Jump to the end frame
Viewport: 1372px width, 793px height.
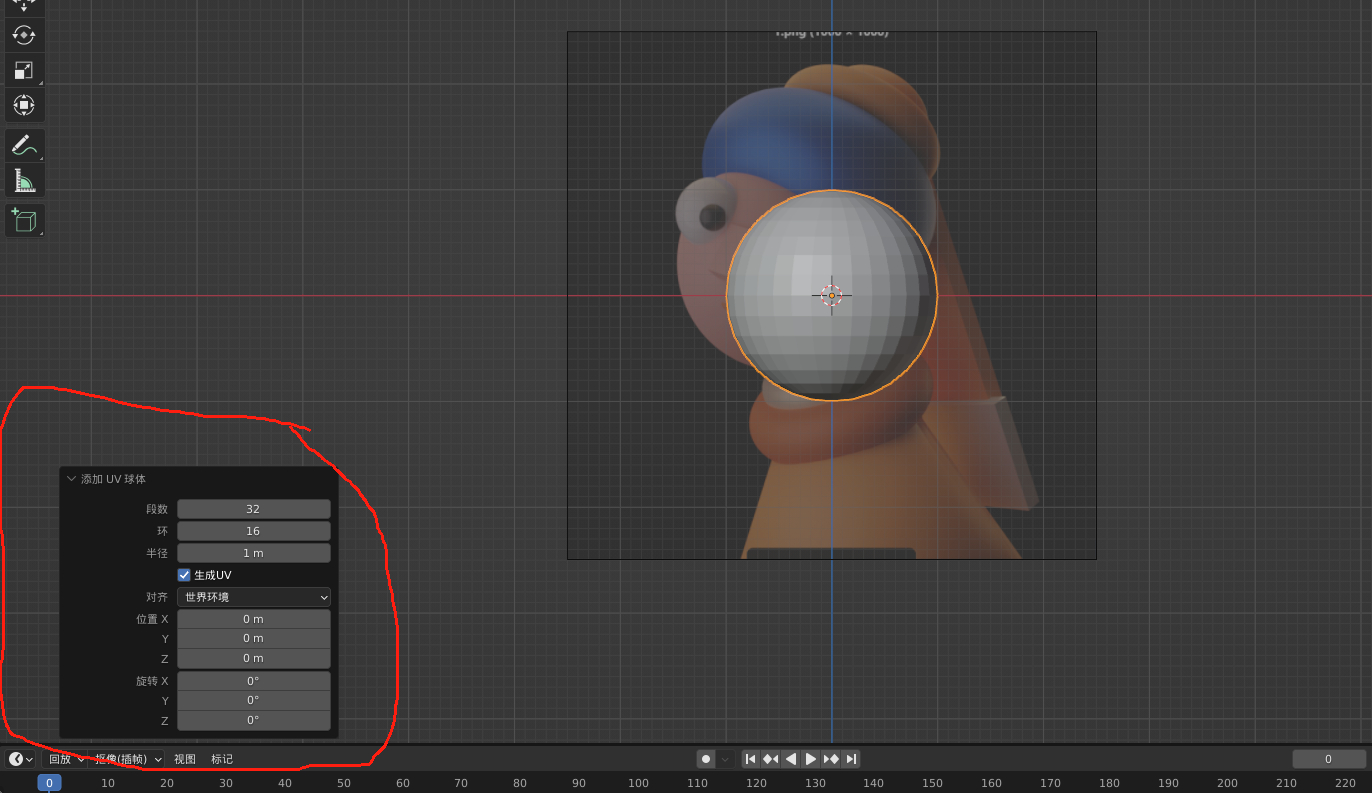click(x=851, y=759)
